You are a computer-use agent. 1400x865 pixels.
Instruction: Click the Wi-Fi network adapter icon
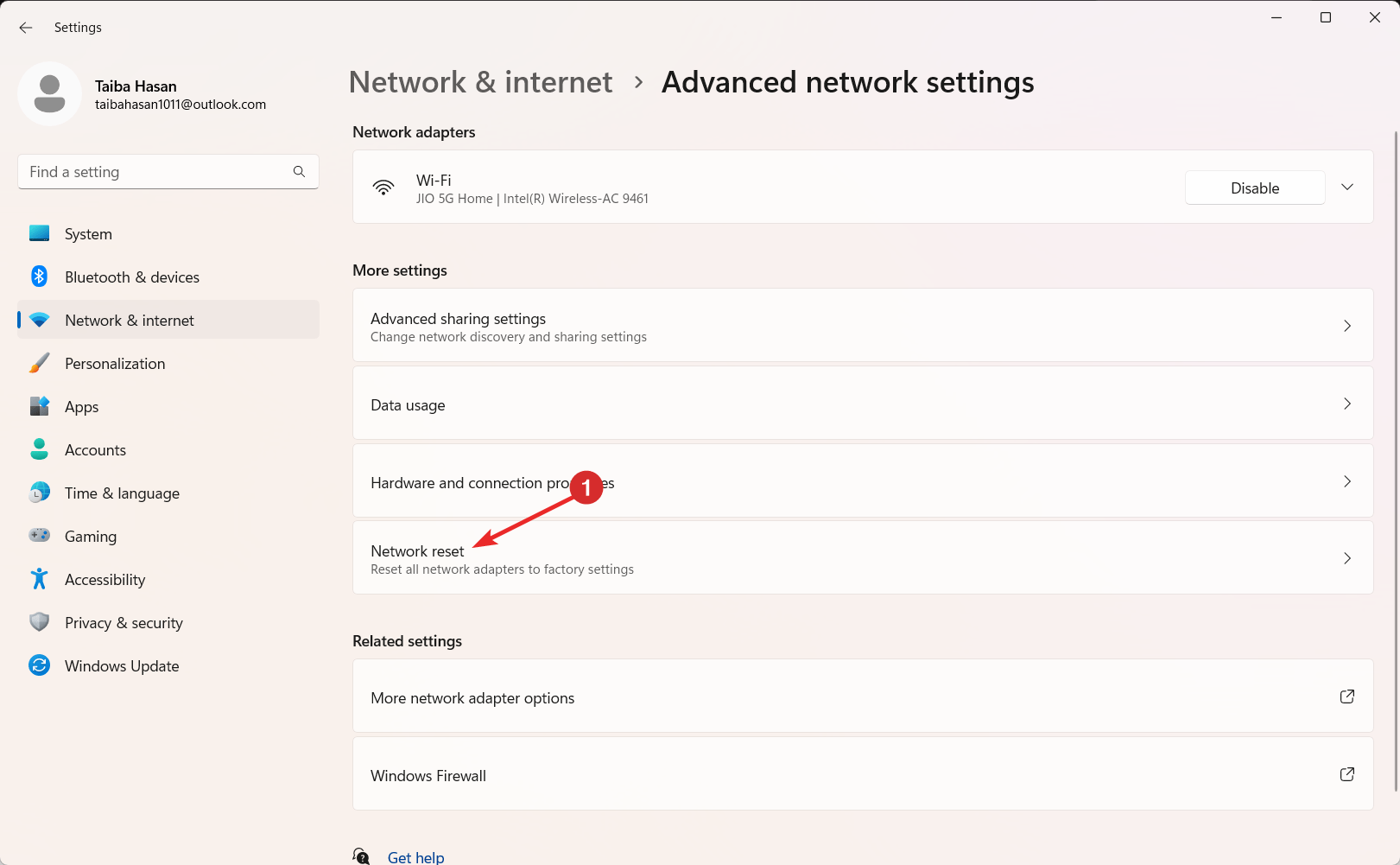tap(383, 188)
